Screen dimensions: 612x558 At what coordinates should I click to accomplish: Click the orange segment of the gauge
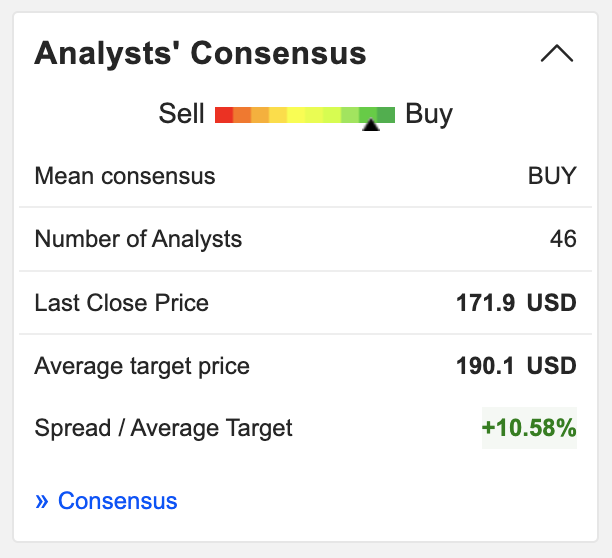242,115
